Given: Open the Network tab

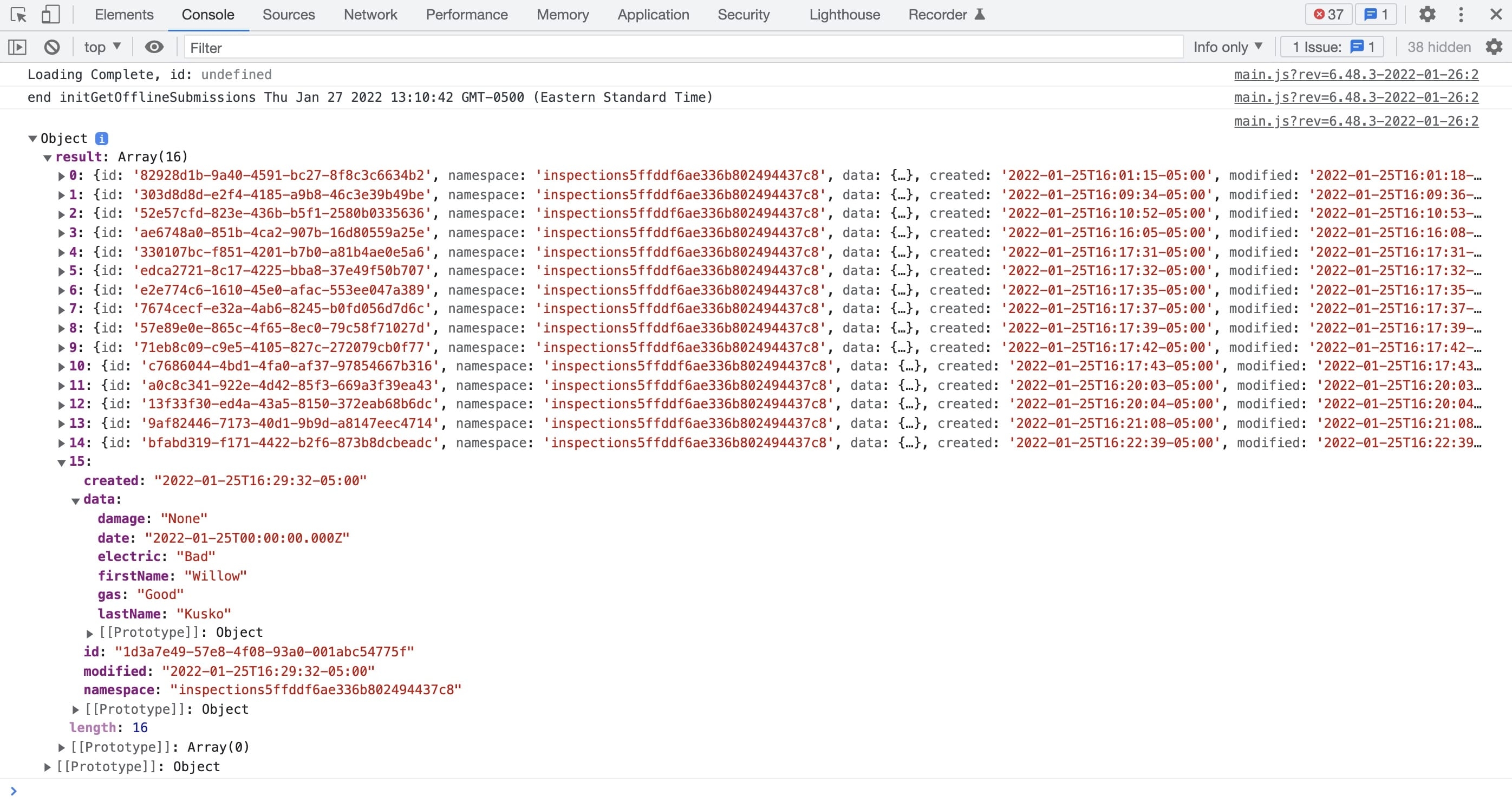Looking at the screenshot, I should point(370,15).
